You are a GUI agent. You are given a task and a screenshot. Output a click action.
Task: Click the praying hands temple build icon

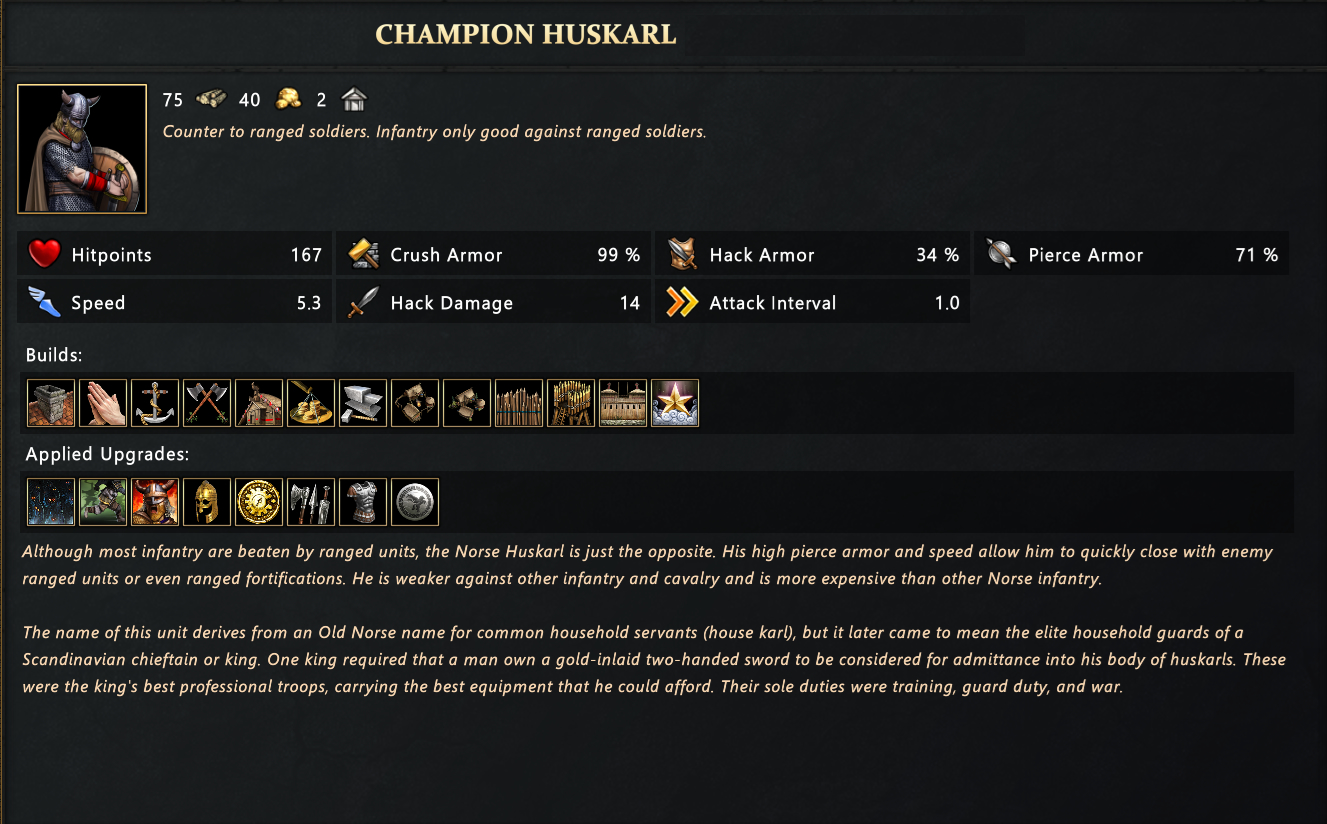click(103, 403)
